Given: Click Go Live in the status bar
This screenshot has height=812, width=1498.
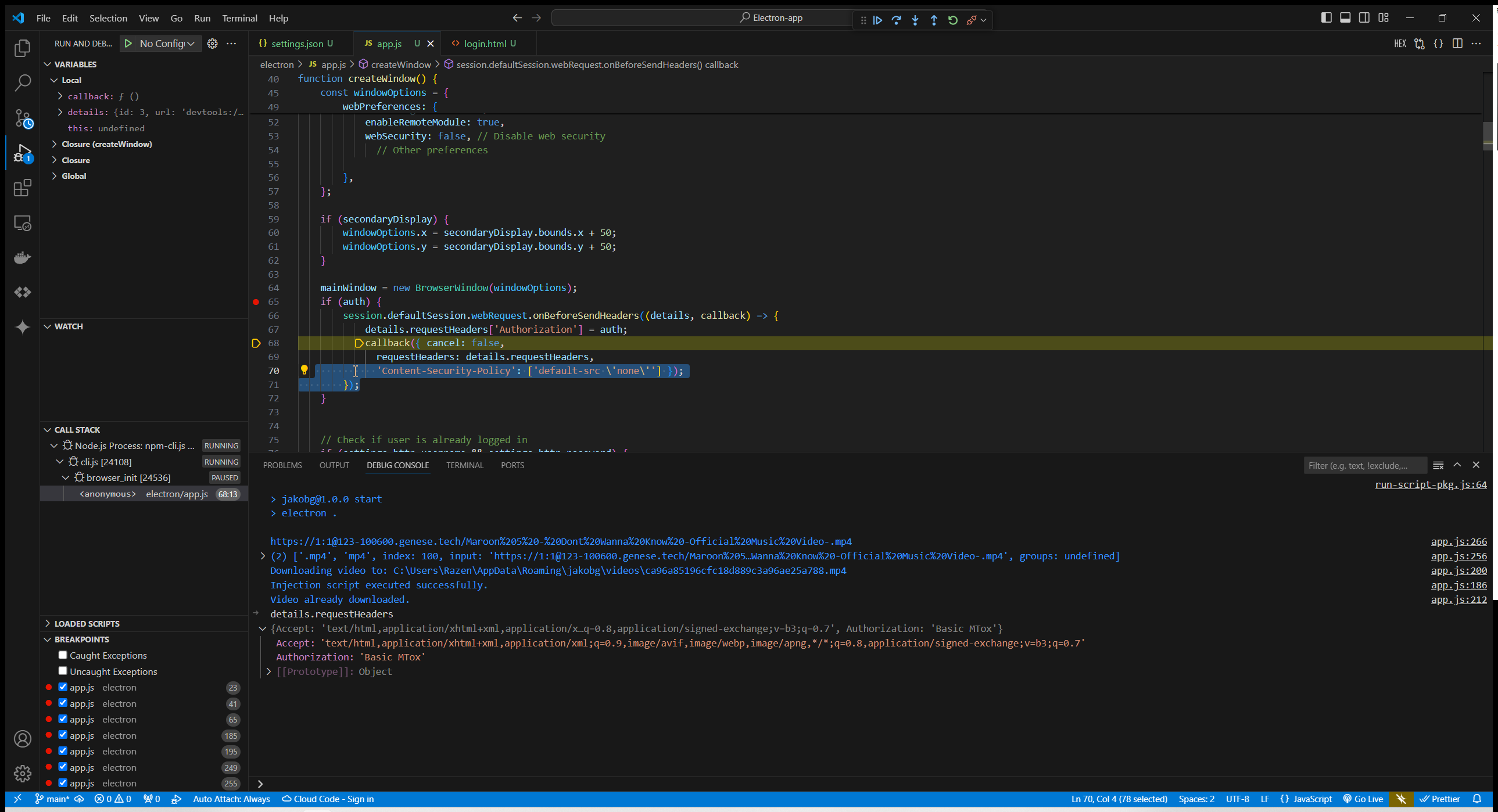Looking at the screenshot, I should 1363,799.
